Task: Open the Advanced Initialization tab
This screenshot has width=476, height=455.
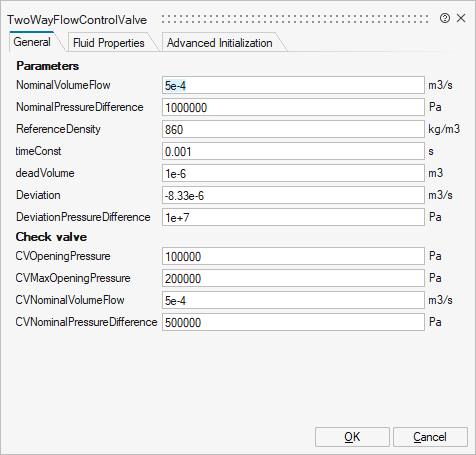Action: [219, 43]
